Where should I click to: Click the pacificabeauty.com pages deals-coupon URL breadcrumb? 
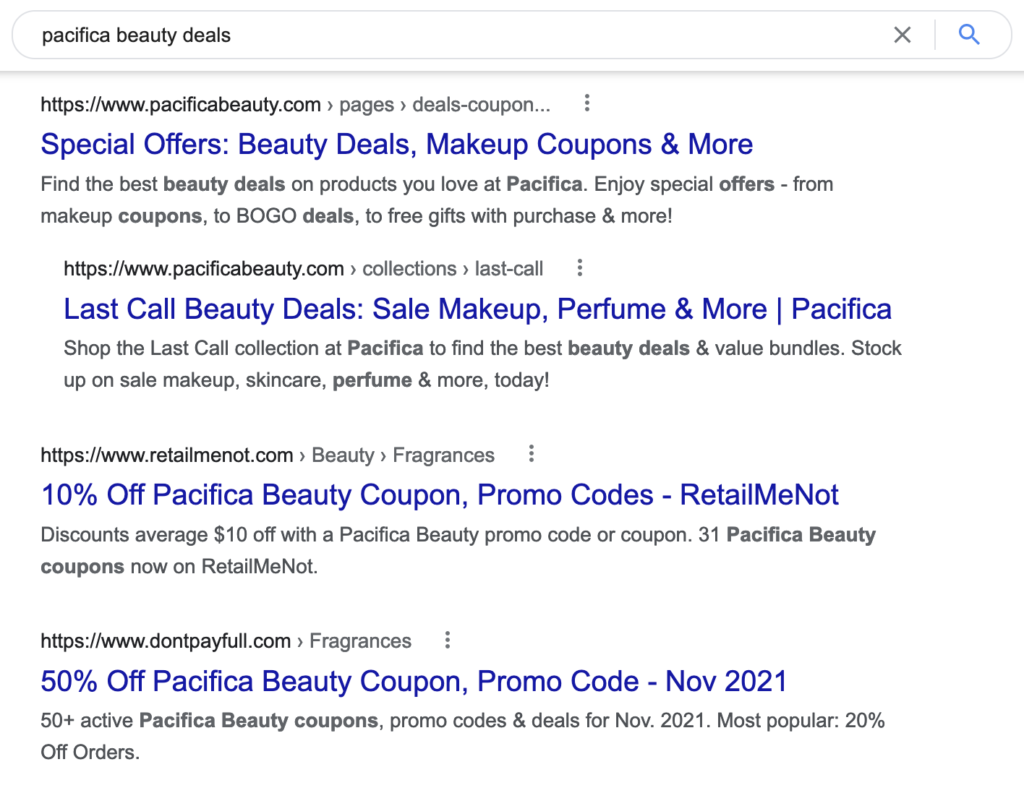click(x=295, y=104)
